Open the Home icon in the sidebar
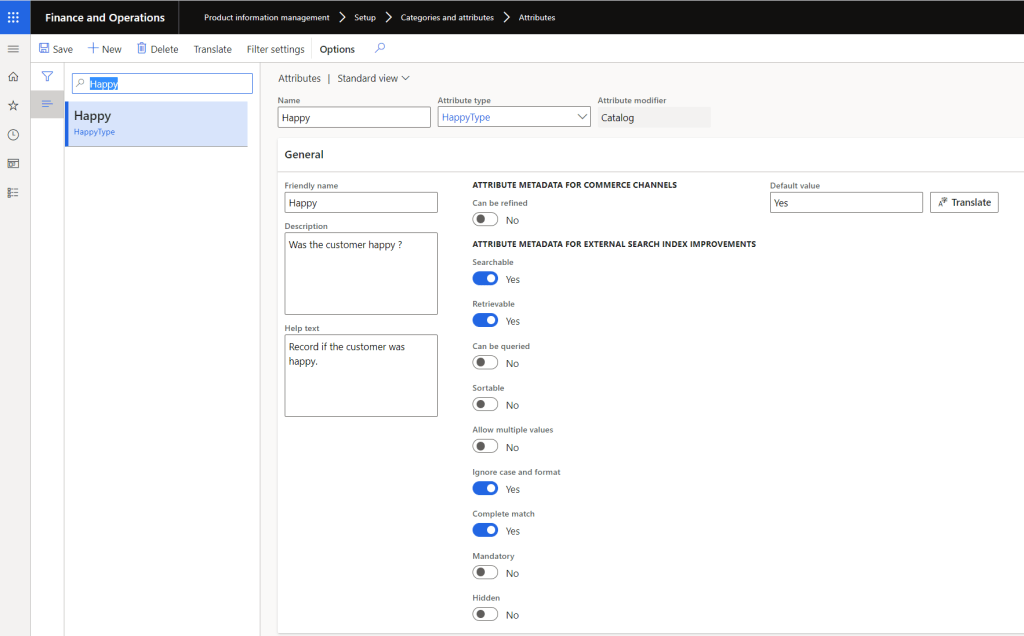The height and width of the screenshot is (636, 1024). click(x=12, y=75)
